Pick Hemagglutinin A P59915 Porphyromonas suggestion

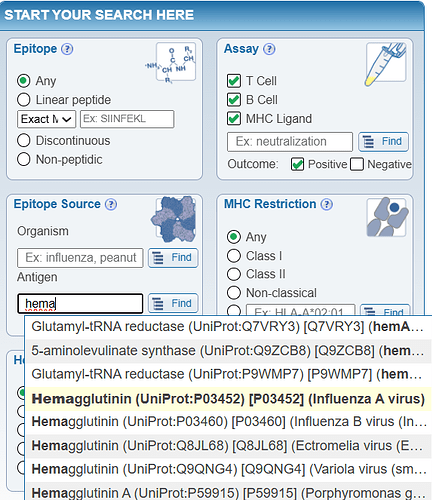(228, 491)
